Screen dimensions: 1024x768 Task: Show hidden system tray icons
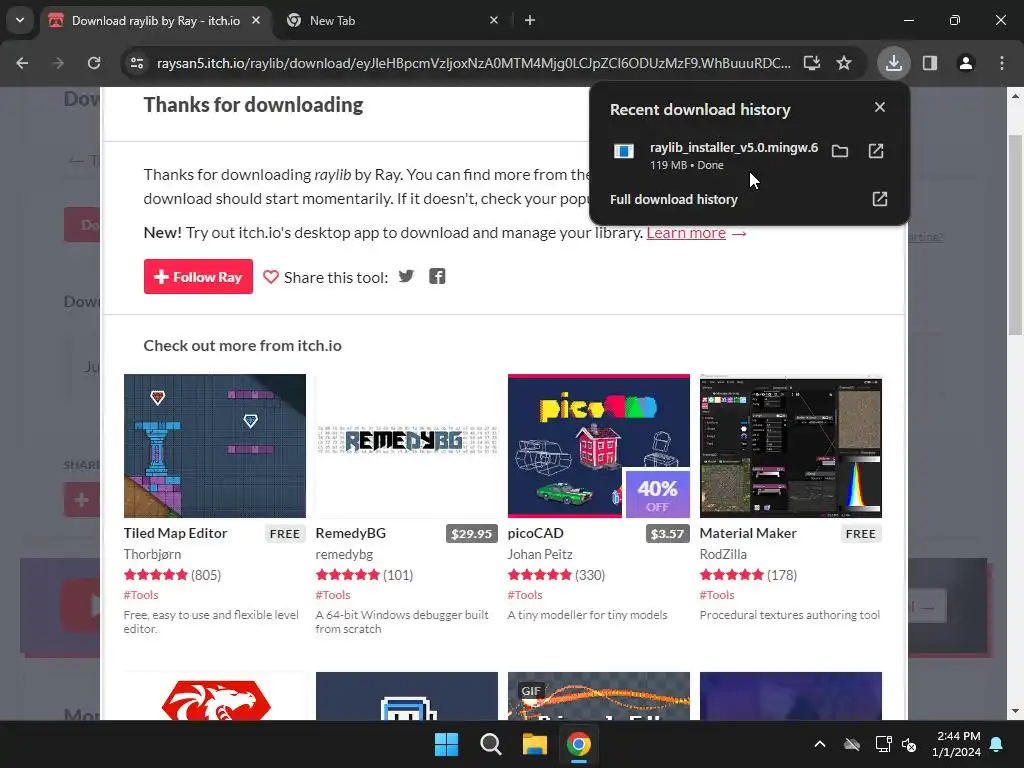tap(820, 744)
